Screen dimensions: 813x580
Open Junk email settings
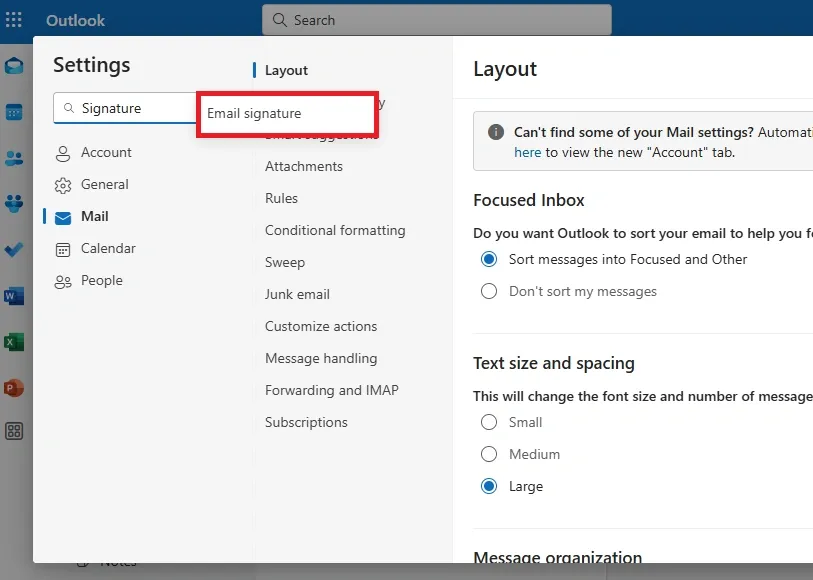(297, 294)
